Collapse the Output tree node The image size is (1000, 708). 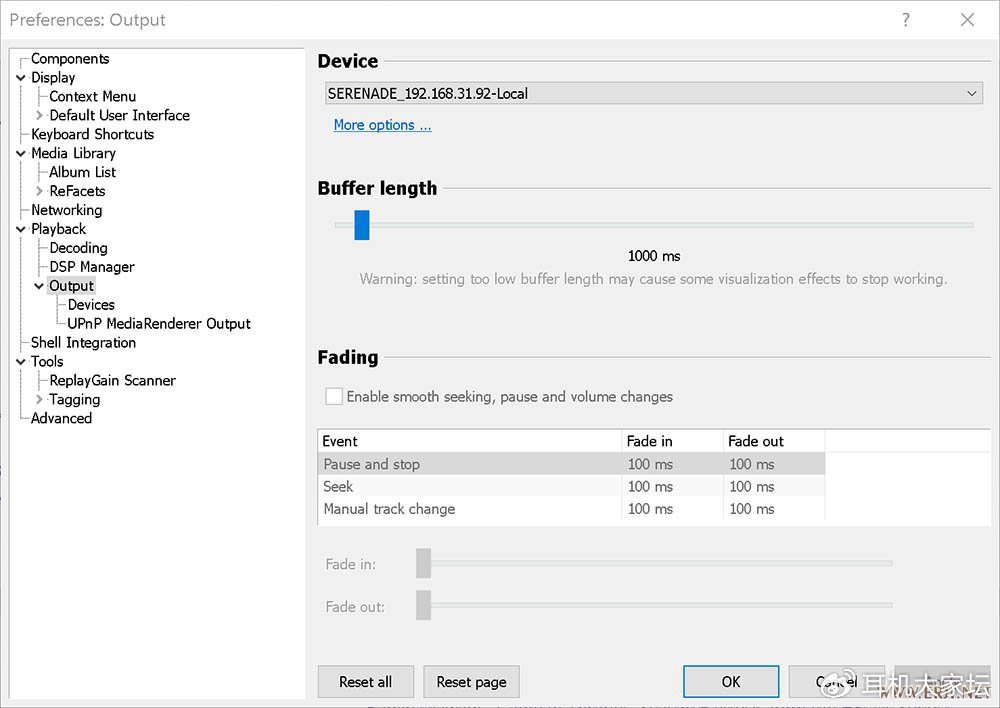click(x=39, y=286)
